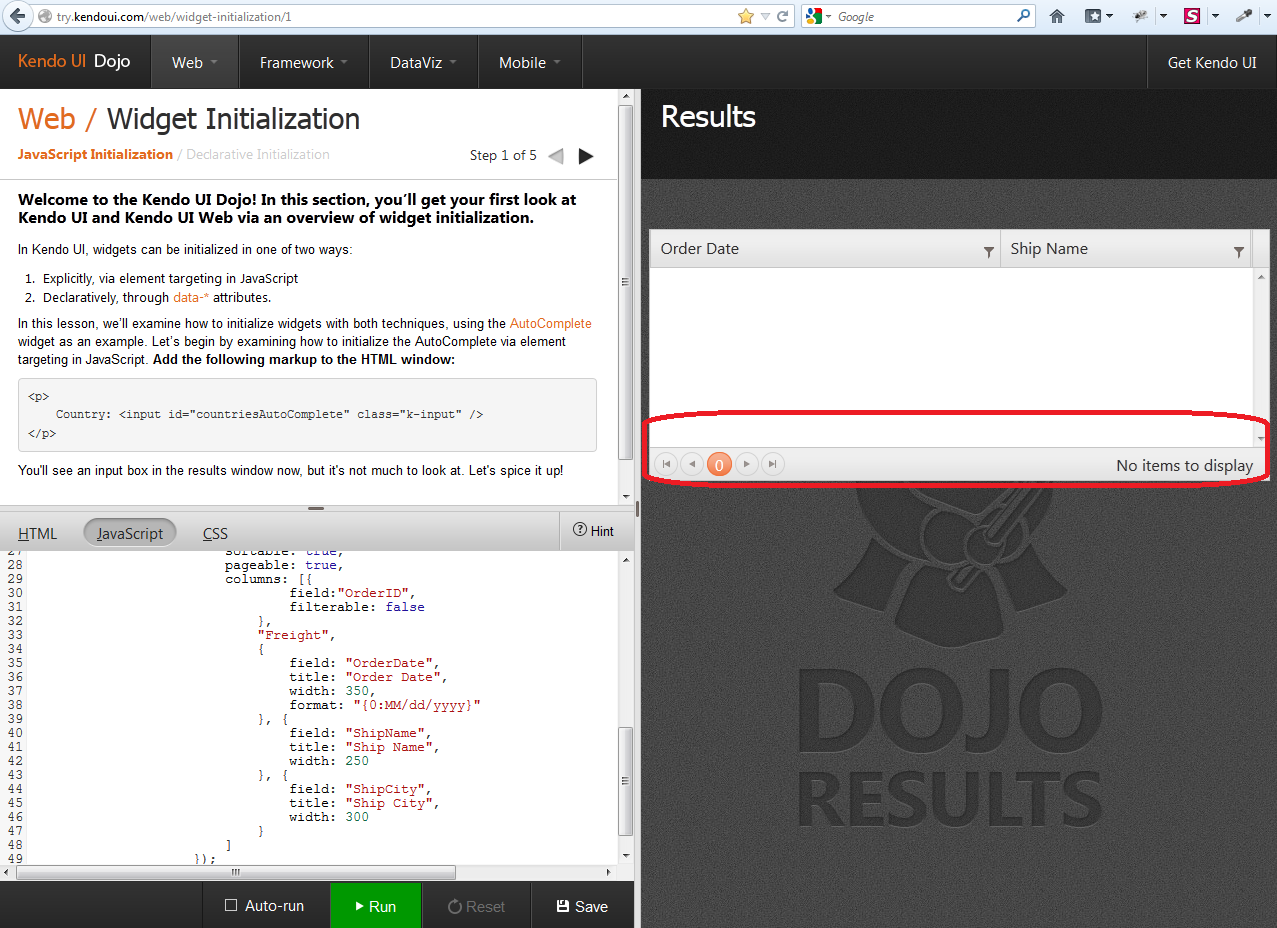Open the DataViz menu

(x=424, y=62)
